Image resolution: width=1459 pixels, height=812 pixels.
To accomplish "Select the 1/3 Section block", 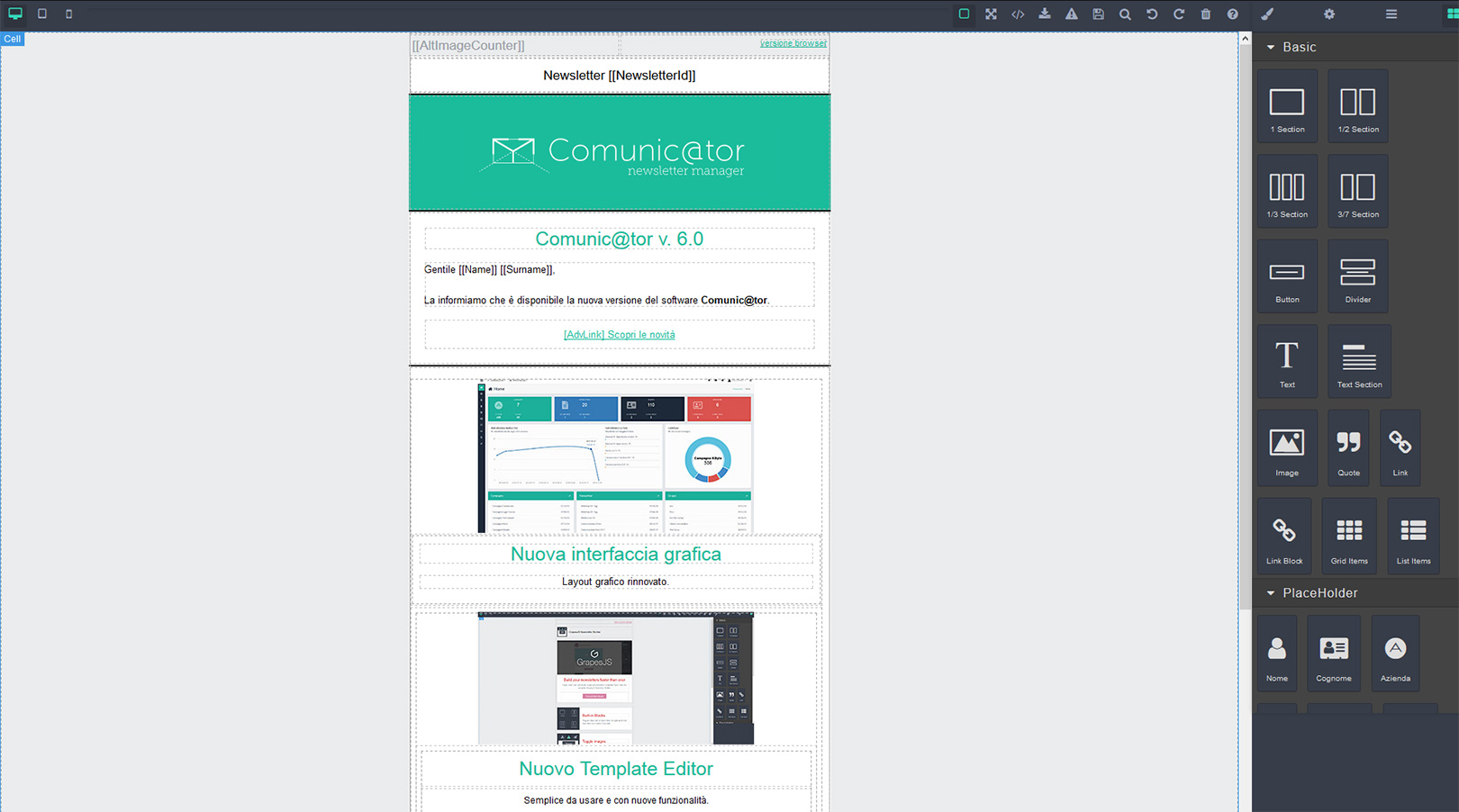I will tap(1287, 191).
